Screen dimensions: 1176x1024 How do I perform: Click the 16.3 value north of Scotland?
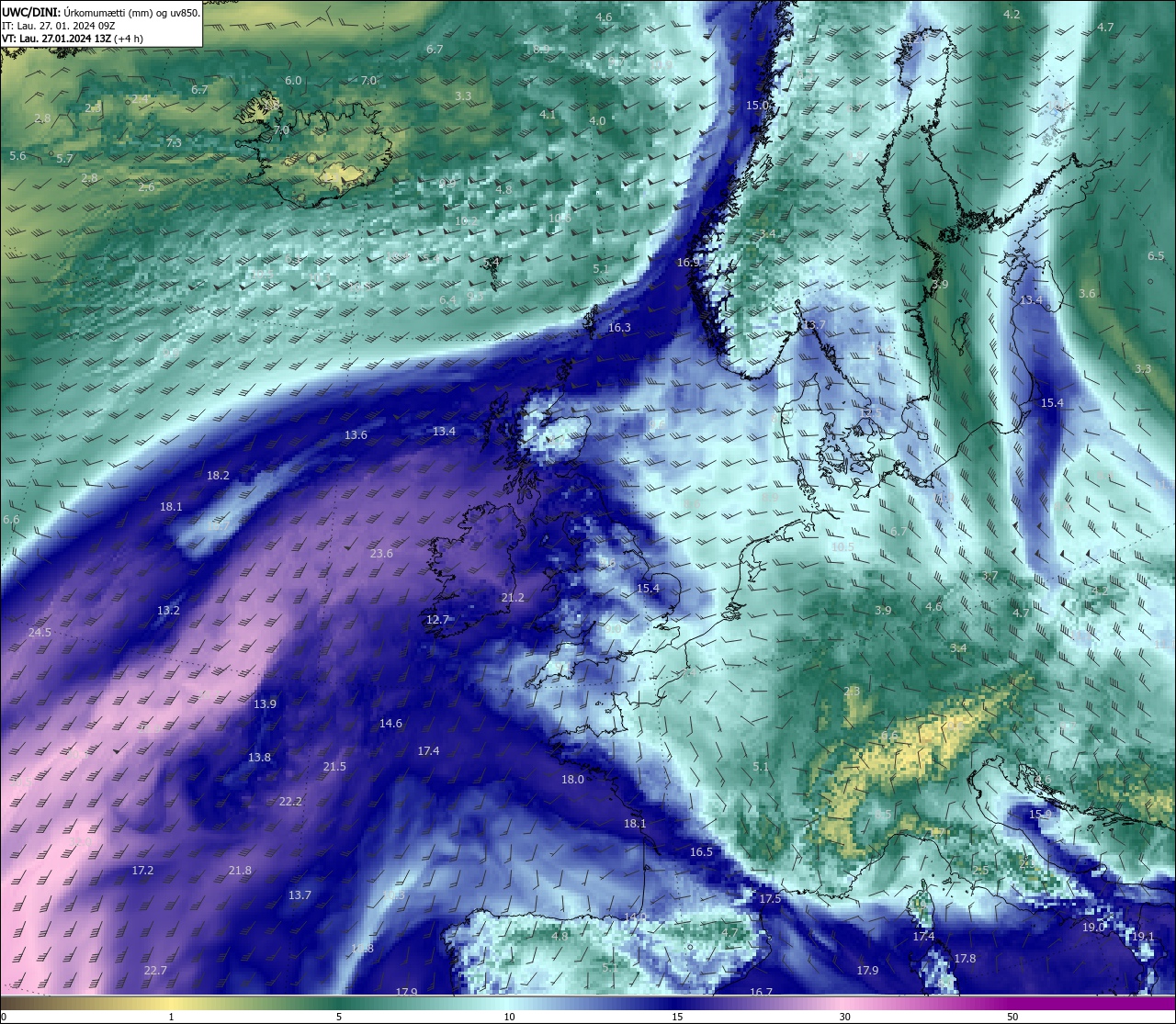(619, 327)
